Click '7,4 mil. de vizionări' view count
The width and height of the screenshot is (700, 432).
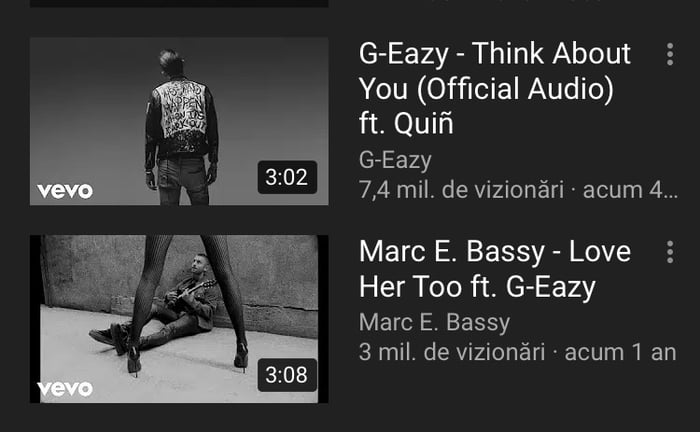coord(462,190)
